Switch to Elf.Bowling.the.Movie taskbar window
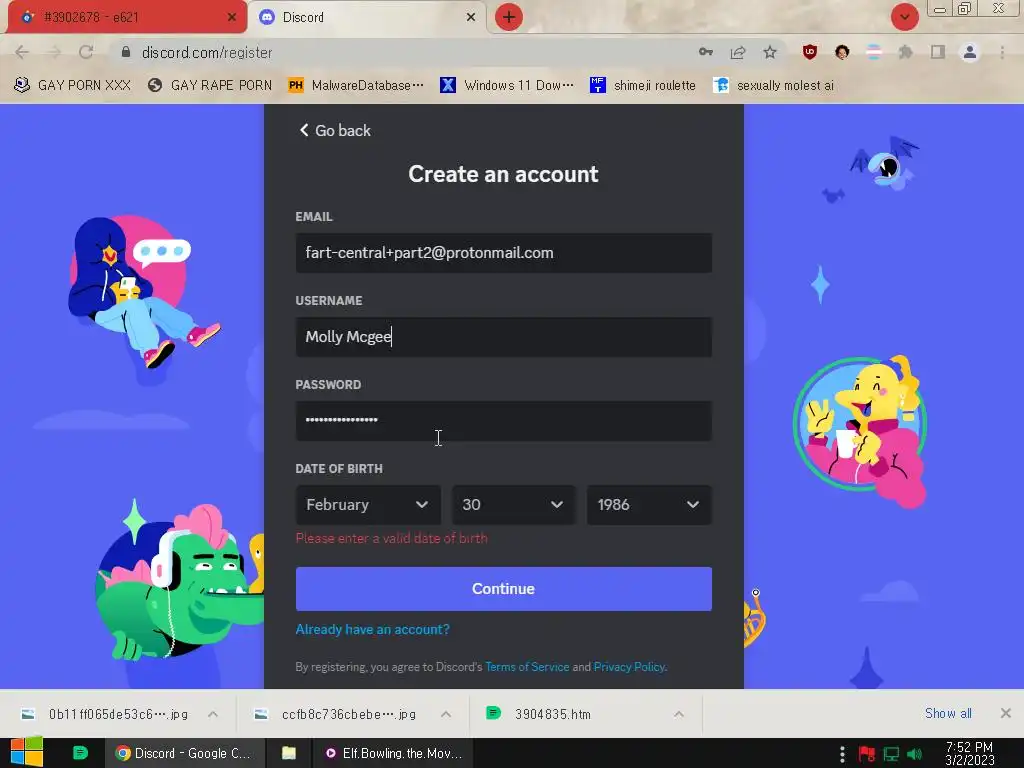The image size is (1024, 768). 394,753
